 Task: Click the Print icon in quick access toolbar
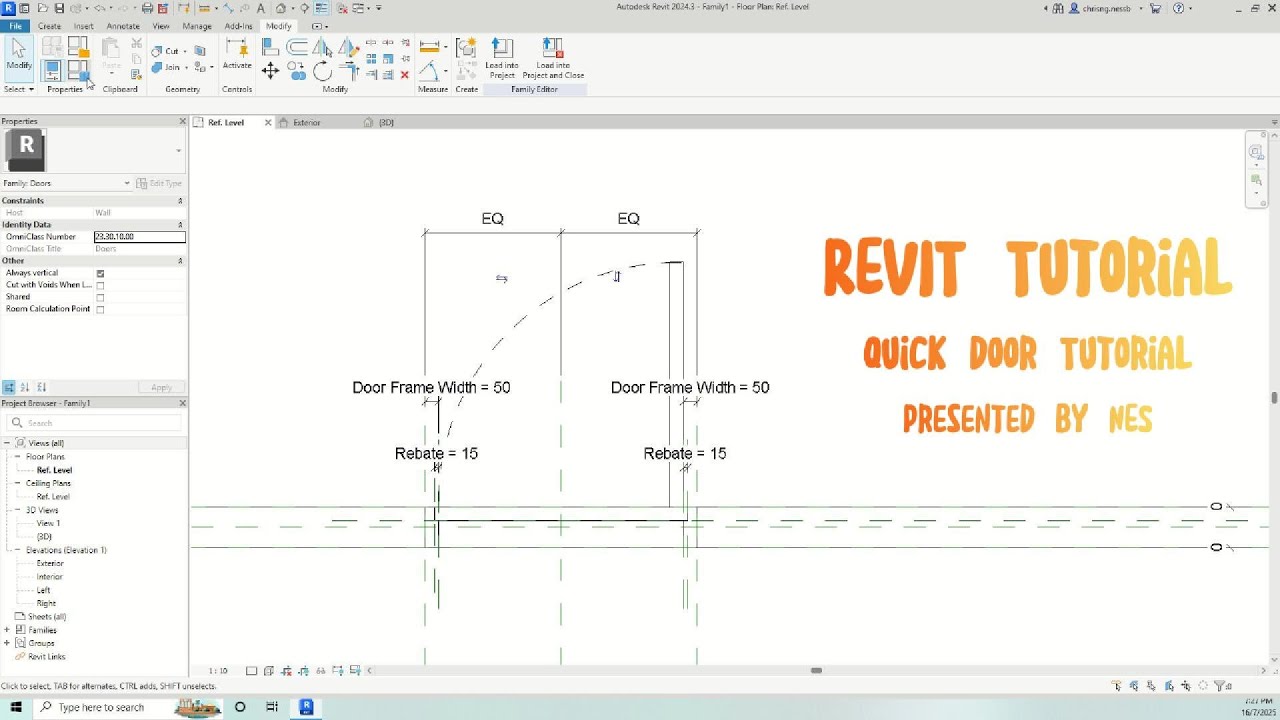coord(148,8)
